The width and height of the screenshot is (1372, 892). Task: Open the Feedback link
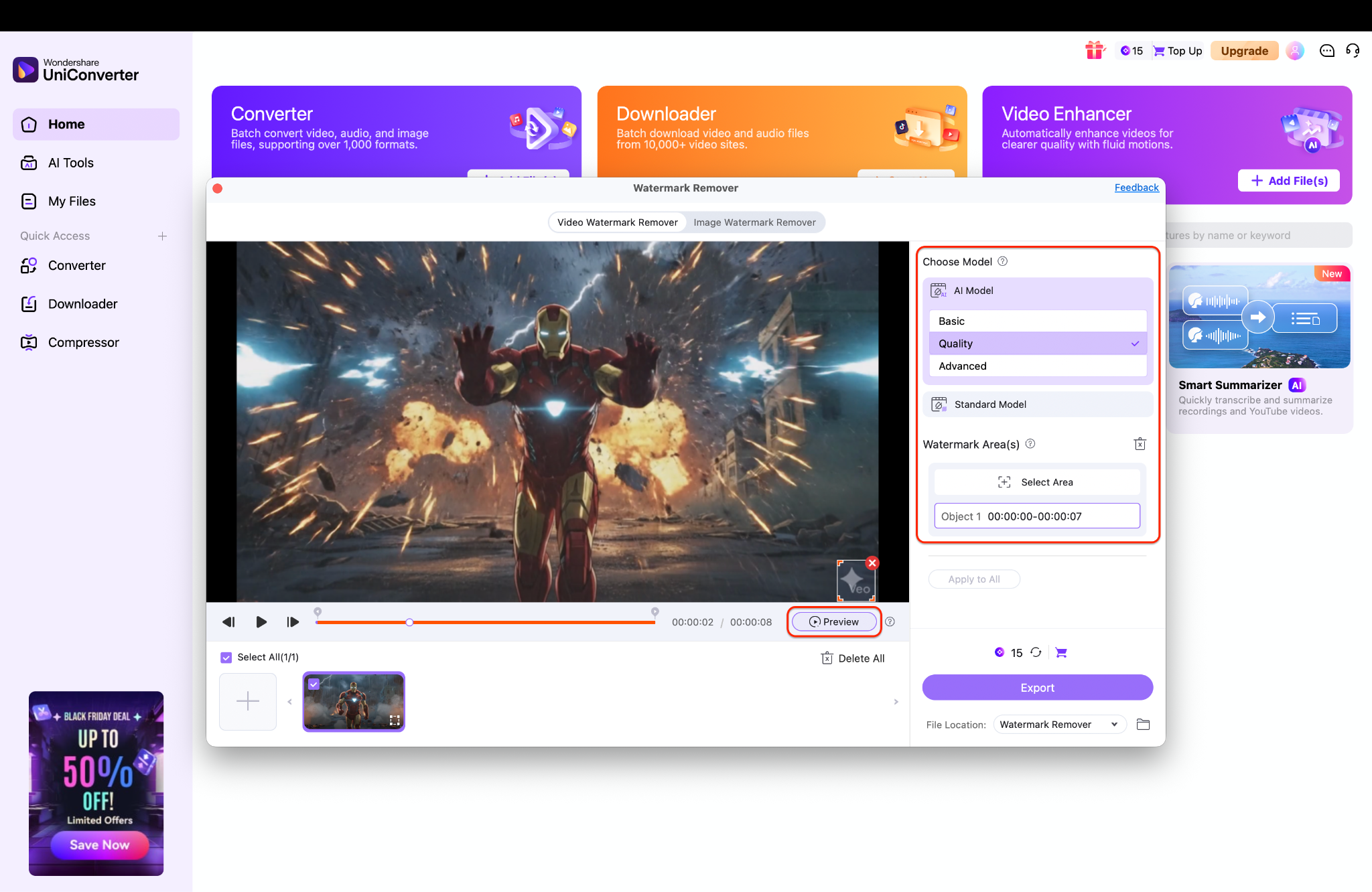tap(1136, 188)
